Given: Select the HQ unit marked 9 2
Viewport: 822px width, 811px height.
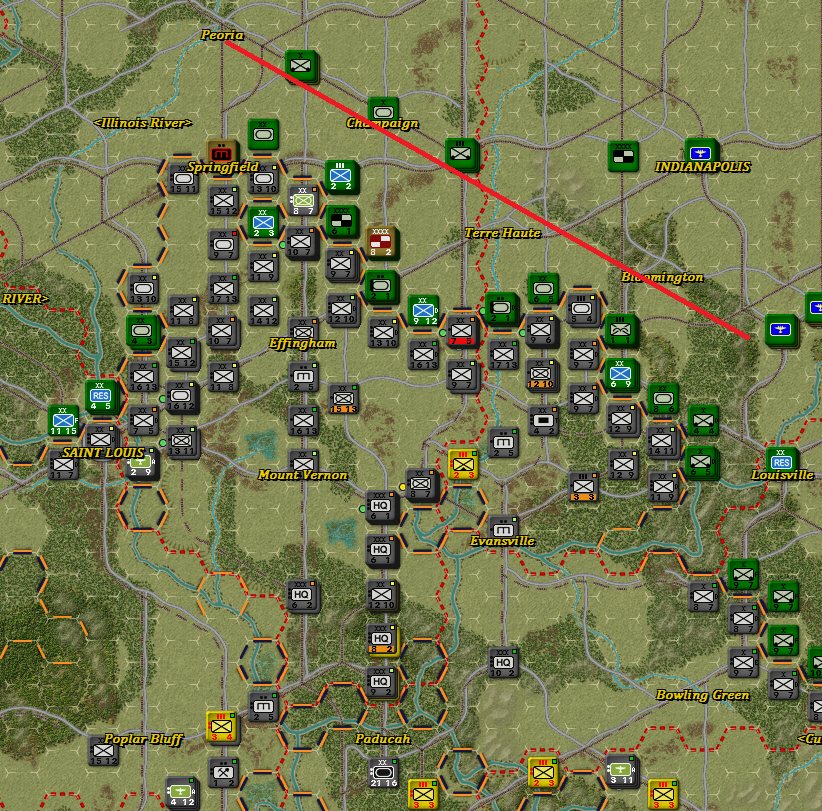Looking at the screenshot, I should [381, 682].
